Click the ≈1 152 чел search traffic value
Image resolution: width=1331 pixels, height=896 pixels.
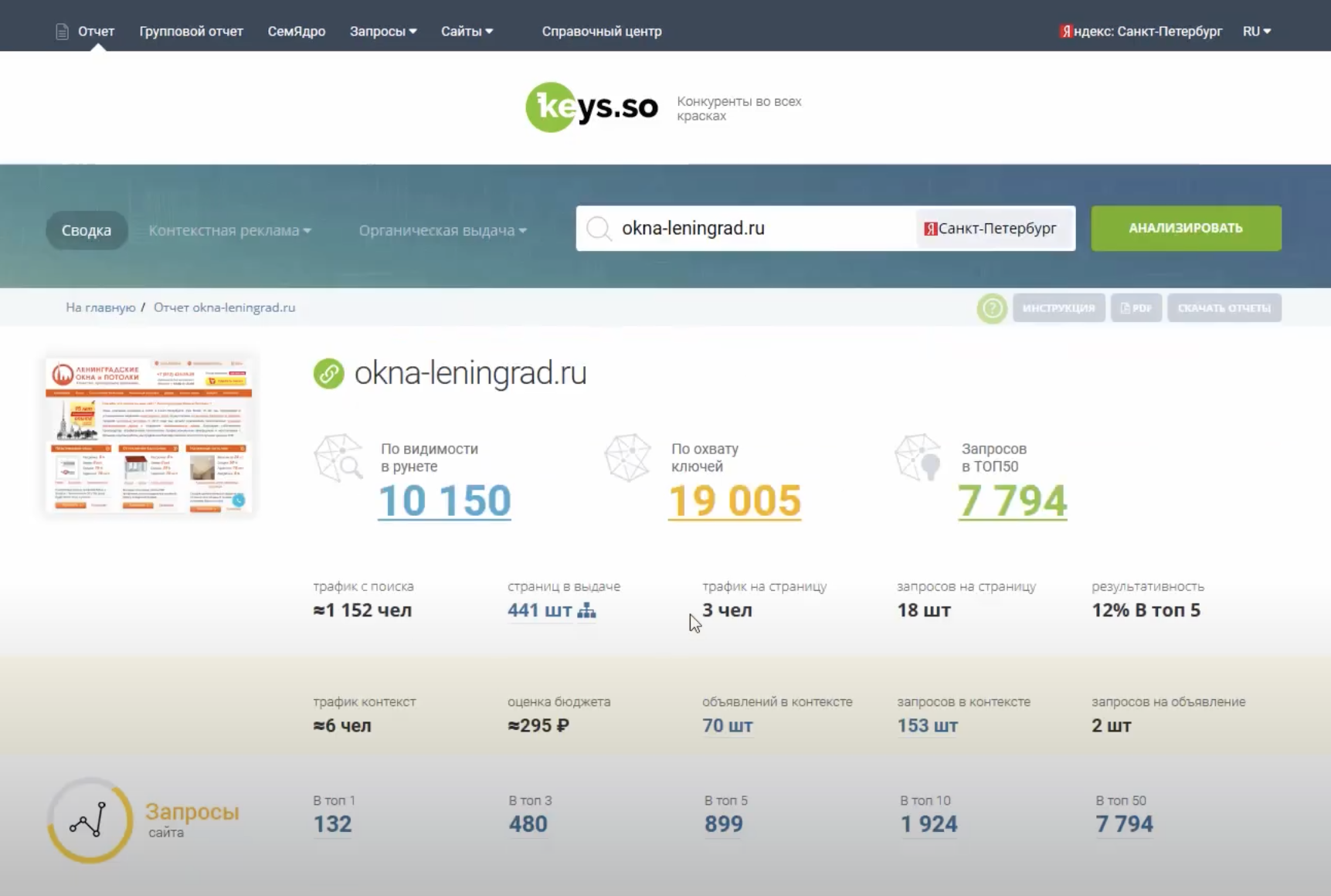pos(362,610)
